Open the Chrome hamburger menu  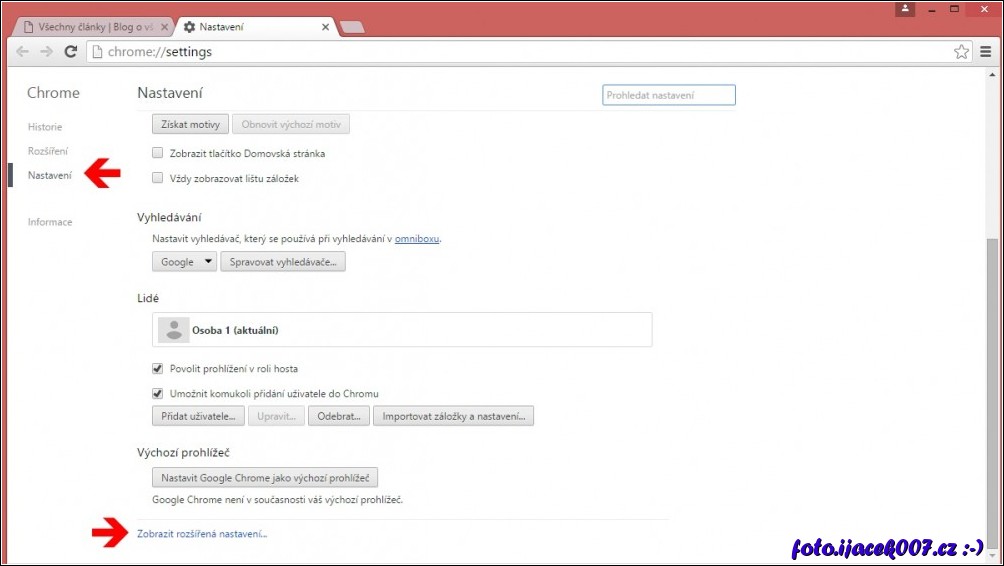pyautogui.click(x=986, y=52)
